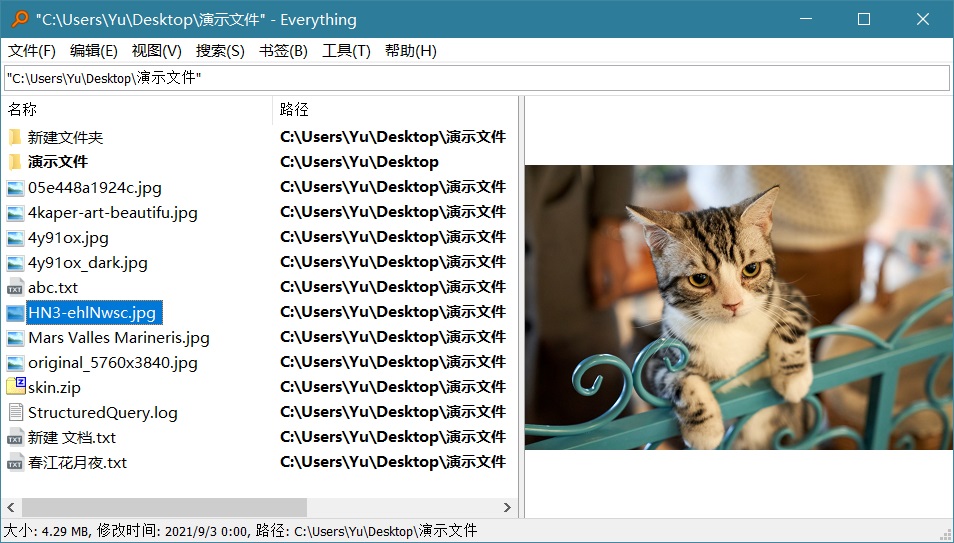The width and height of the screenshot is (954, 543).
Task: Click path C:\Users\Yu\Desktop of 演示文件 row
Action: pos(359,162)
